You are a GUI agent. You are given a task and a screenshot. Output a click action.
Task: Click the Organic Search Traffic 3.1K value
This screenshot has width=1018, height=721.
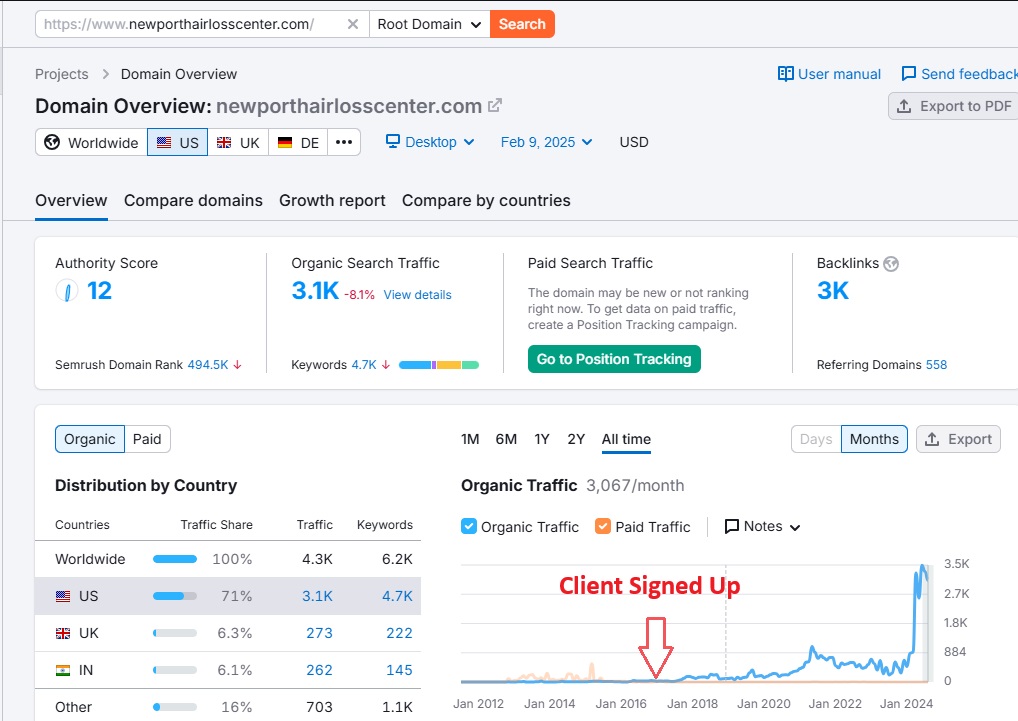pyautogui.click(x=315, y=291)
